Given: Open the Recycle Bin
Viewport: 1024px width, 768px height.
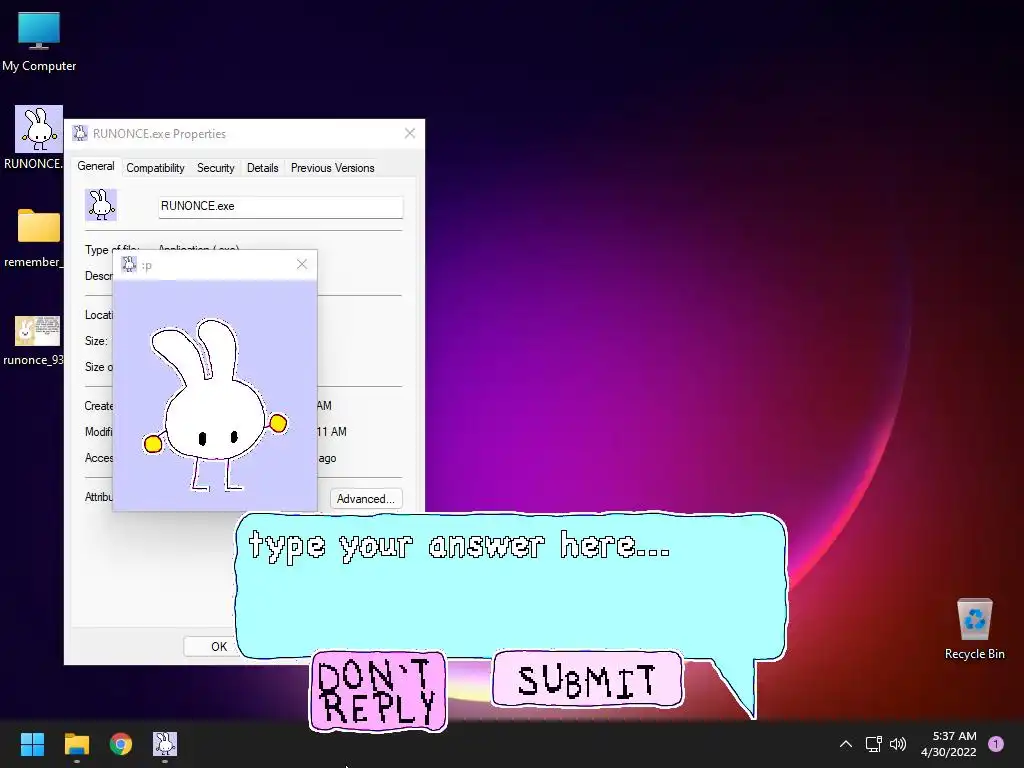Looking at the screenshot, I should coord(974,628).
